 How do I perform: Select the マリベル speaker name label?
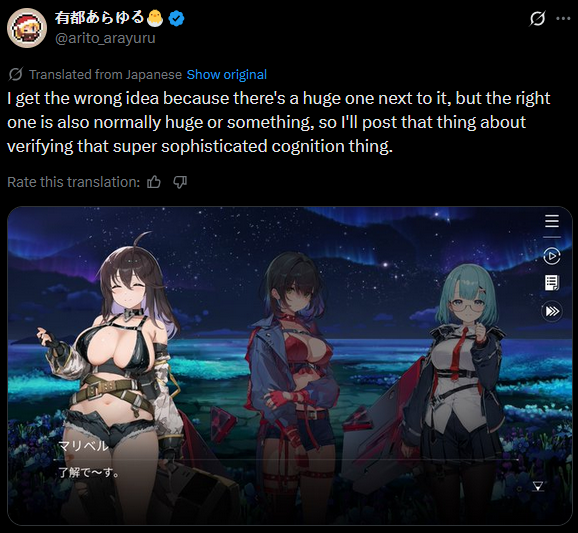click(x=83, y=446)
